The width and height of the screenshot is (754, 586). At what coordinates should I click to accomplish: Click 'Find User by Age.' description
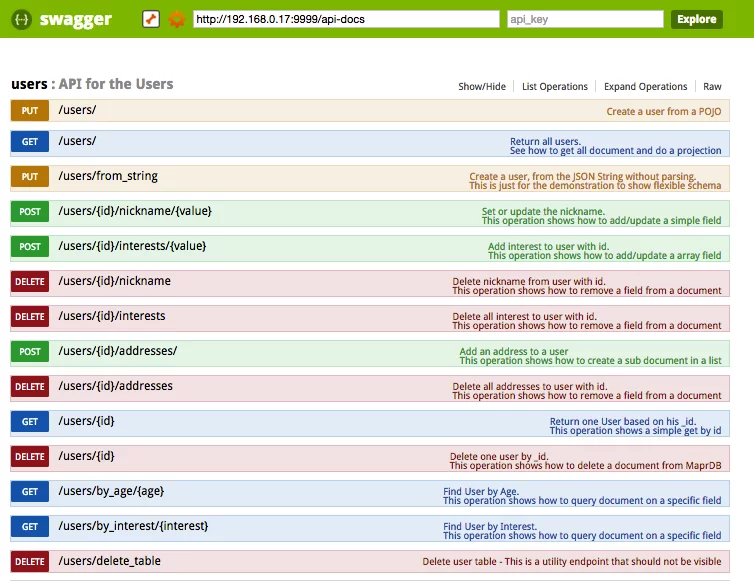click(x=481, y=492)
